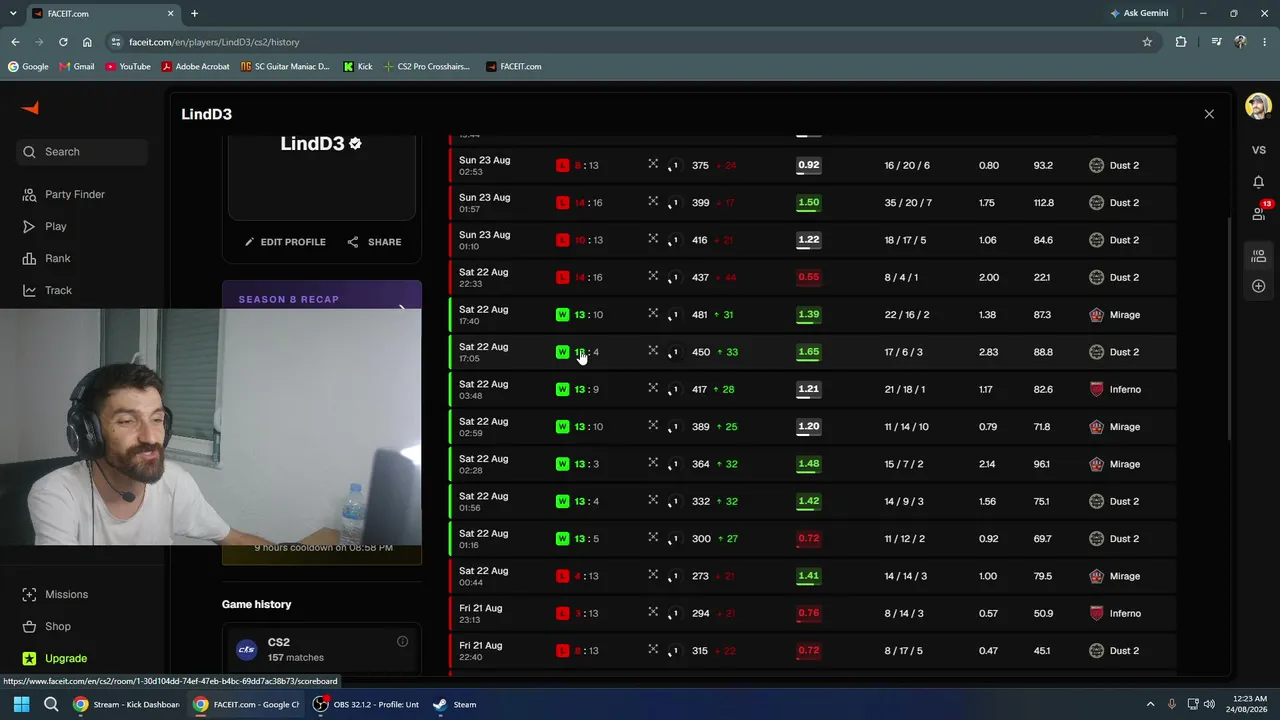View site information for faceit.com
Screen dimensions: 1280x720
click(116, 42)
